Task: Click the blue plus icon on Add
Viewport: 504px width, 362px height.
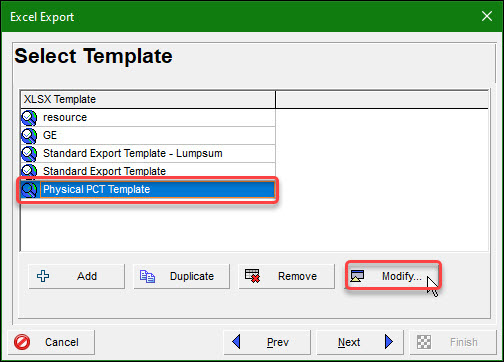Action: pos(43,276)
